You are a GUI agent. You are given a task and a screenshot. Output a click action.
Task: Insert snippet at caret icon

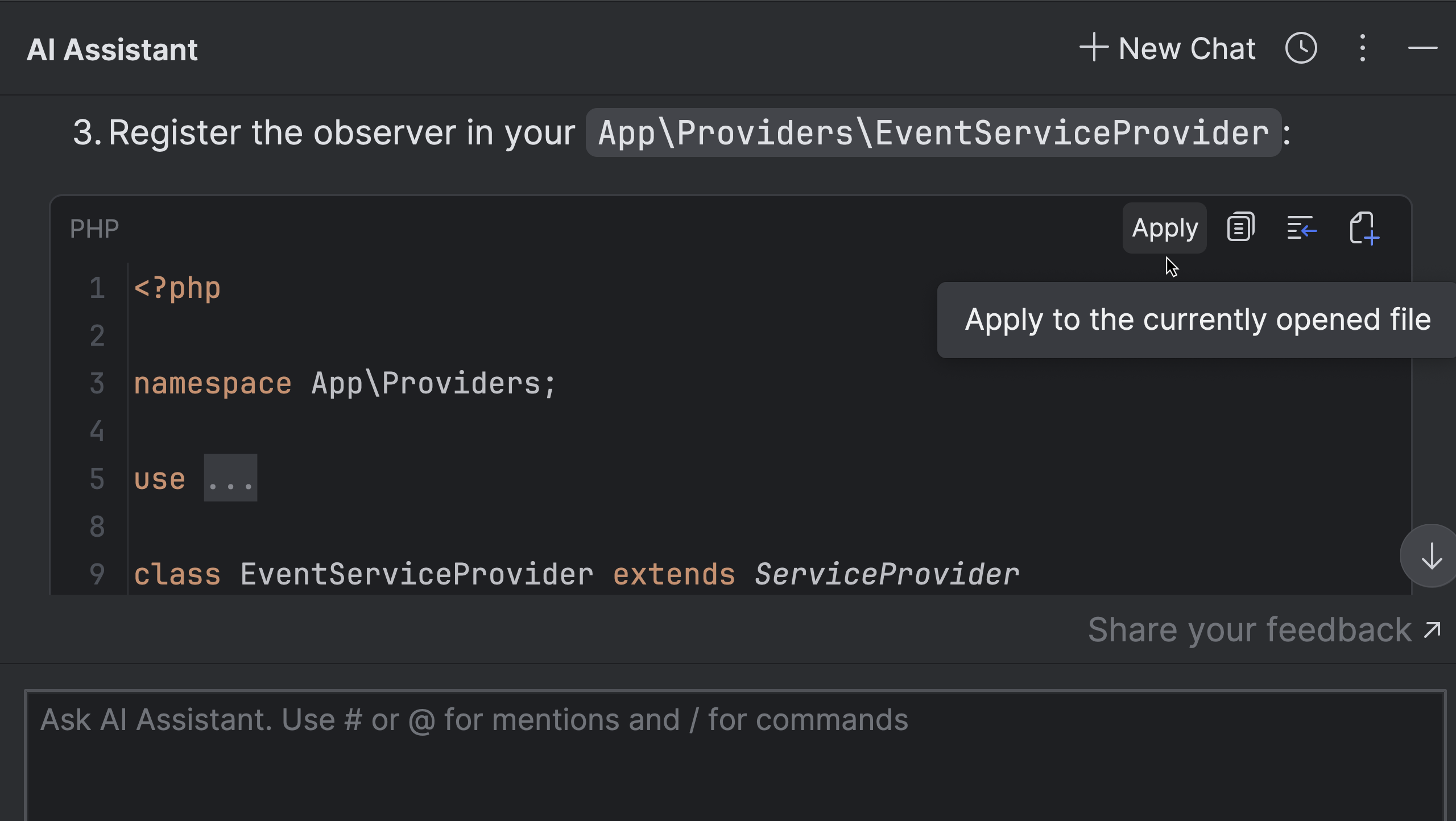1302,228
